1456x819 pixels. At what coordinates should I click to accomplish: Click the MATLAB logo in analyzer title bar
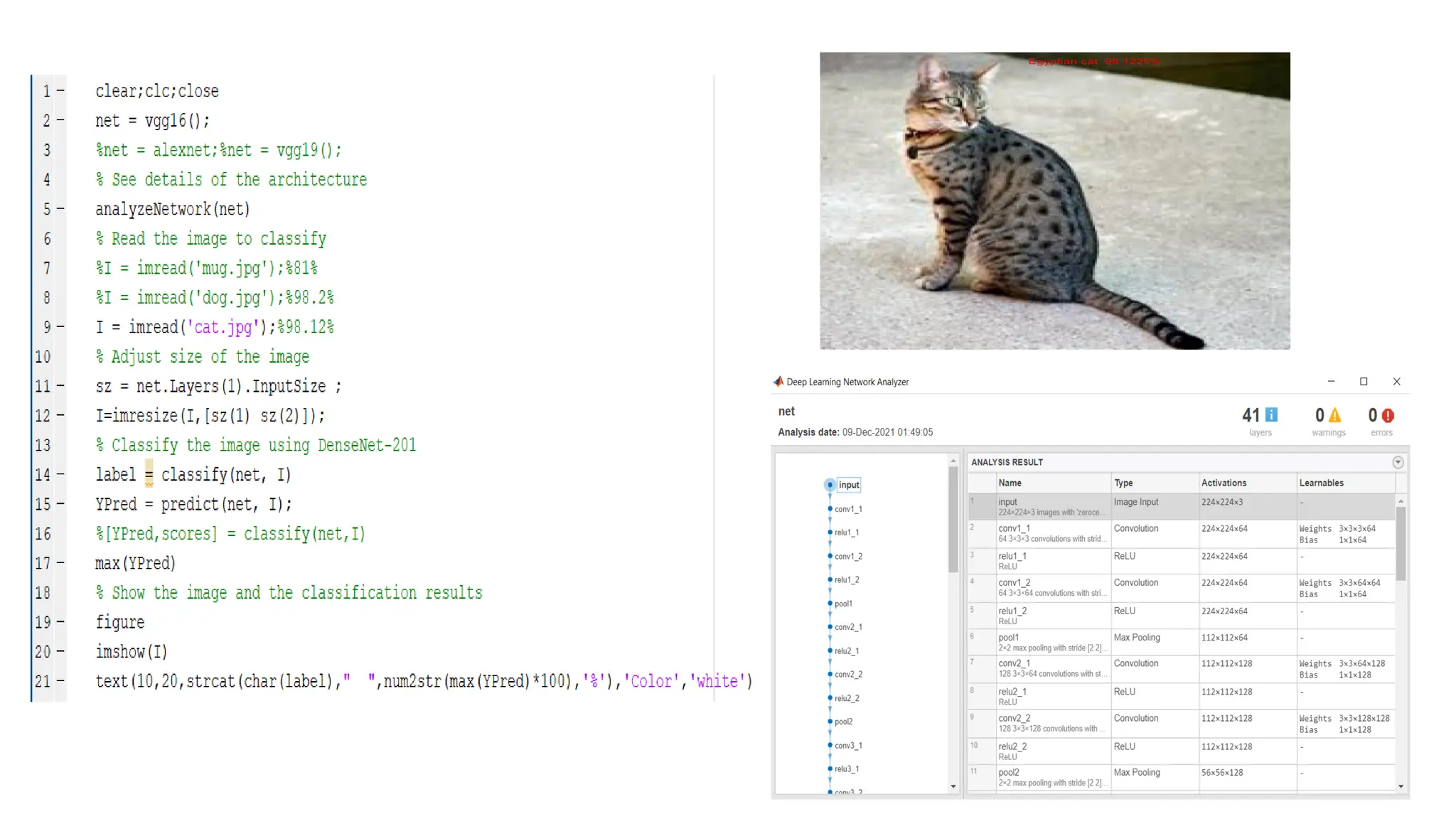(x=778, y=382)
